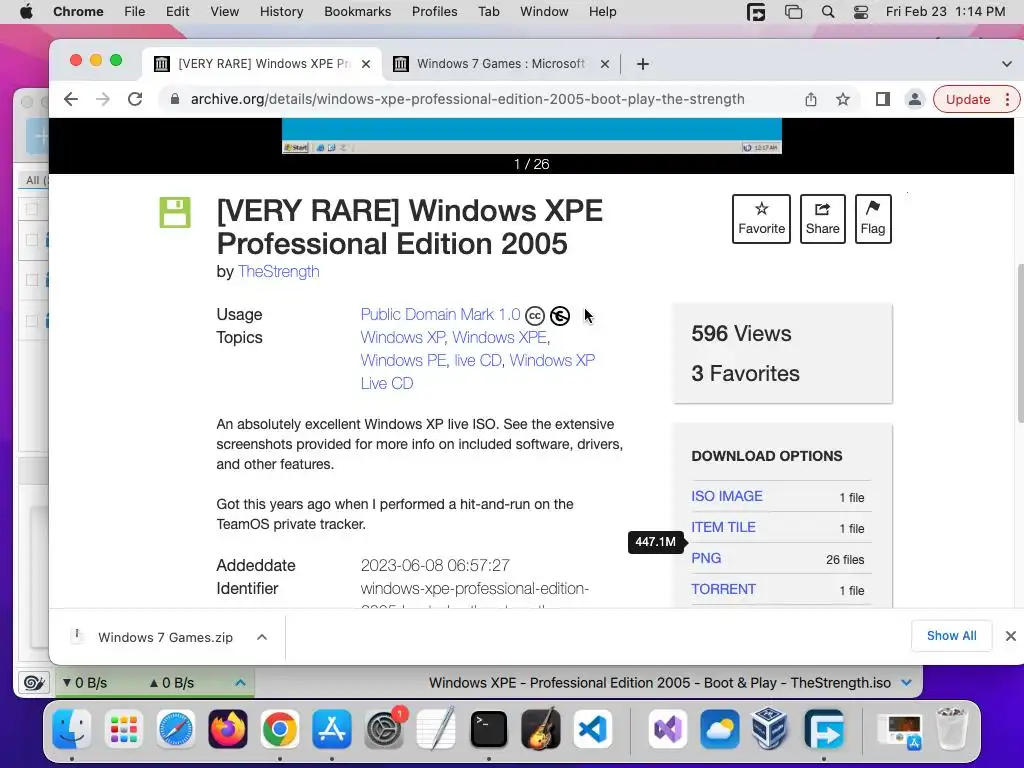
Task: Open Visual Studio Code from the Dock
Action: coord(593,729)
